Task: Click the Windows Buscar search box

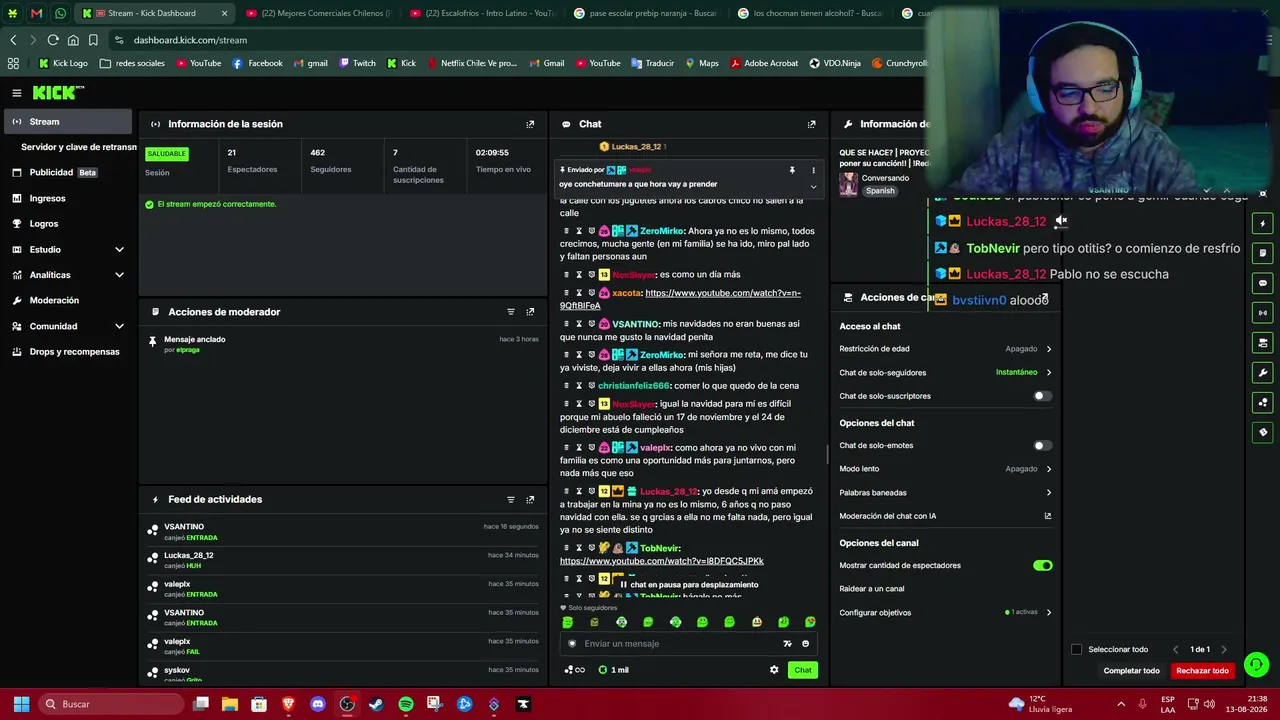Action: (109, 704)
